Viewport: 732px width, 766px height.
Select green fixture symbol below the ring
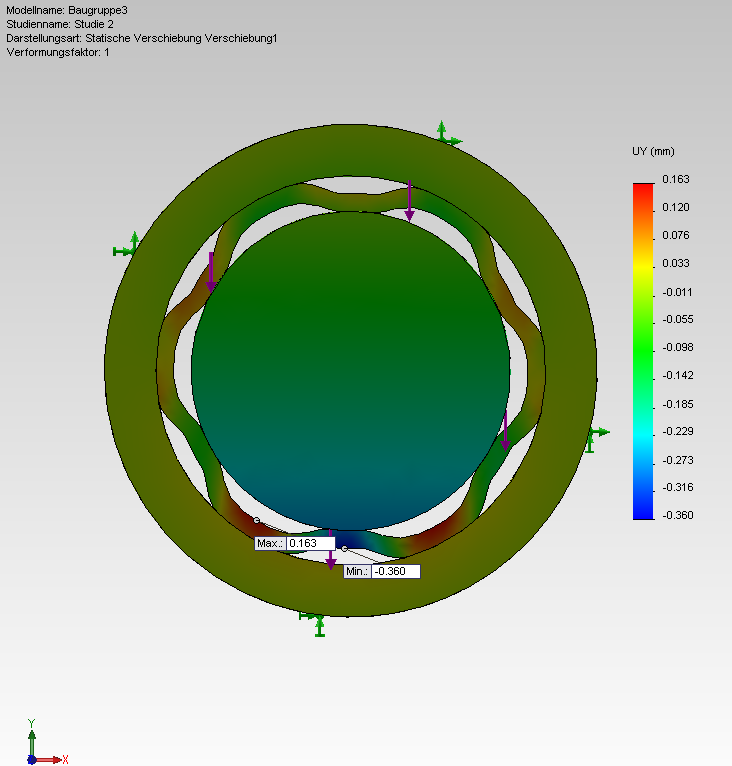[314, 625]
